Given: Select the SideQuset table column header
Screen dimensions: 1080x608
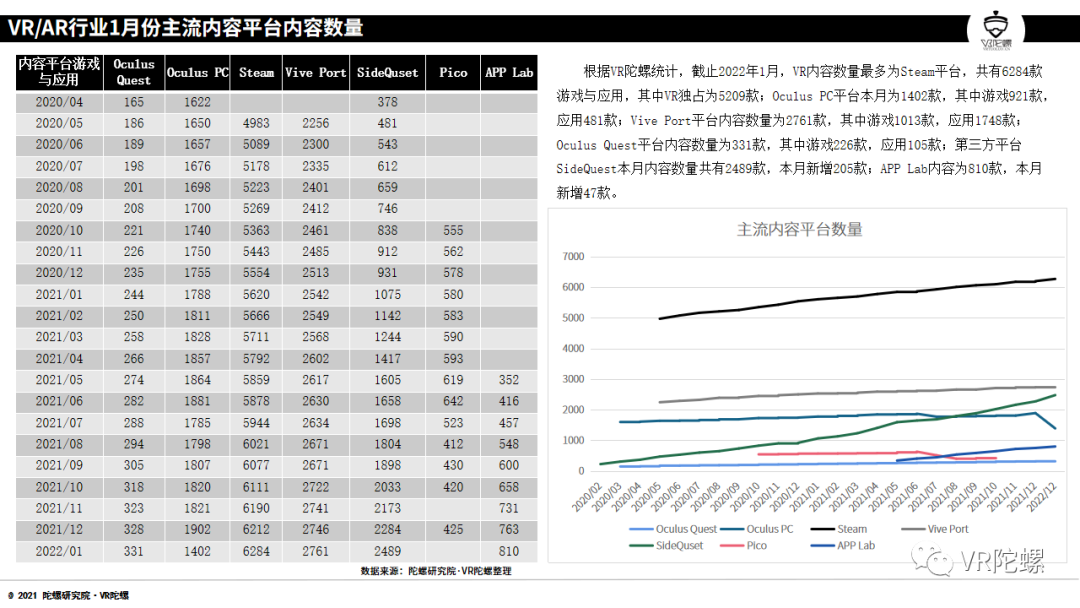Looking at the screenshot, I should 387,72.
